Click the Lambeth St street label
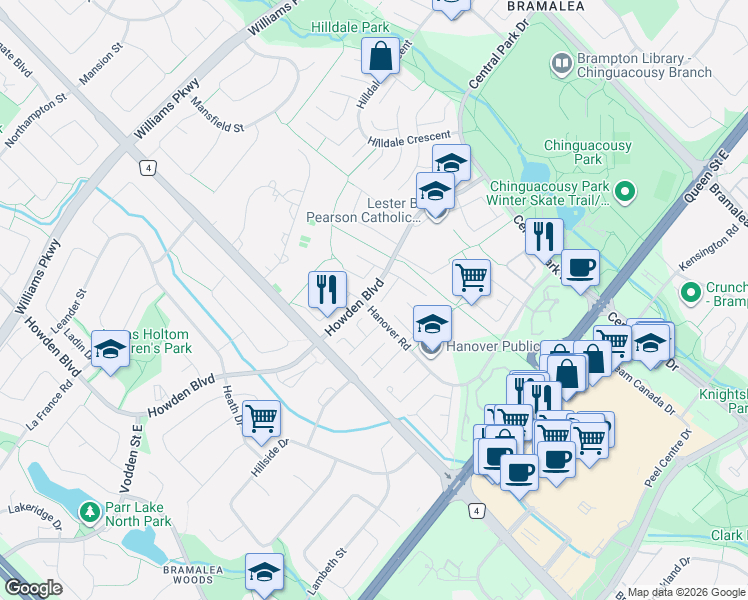This screenshot has height=600, width=748. click(x=327, y=572)
